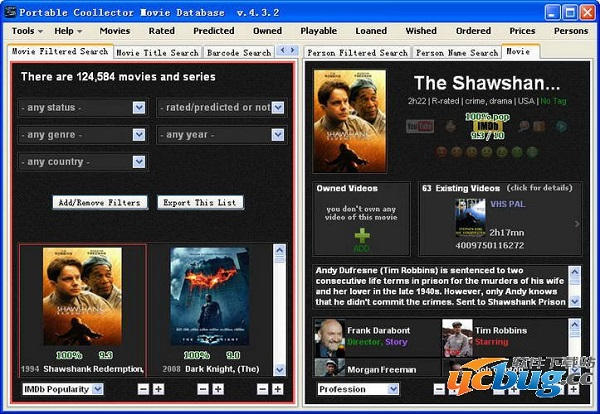Click the blue play icon beside IMDb
This screenshot has width=600, height=414.
(561, 126)
